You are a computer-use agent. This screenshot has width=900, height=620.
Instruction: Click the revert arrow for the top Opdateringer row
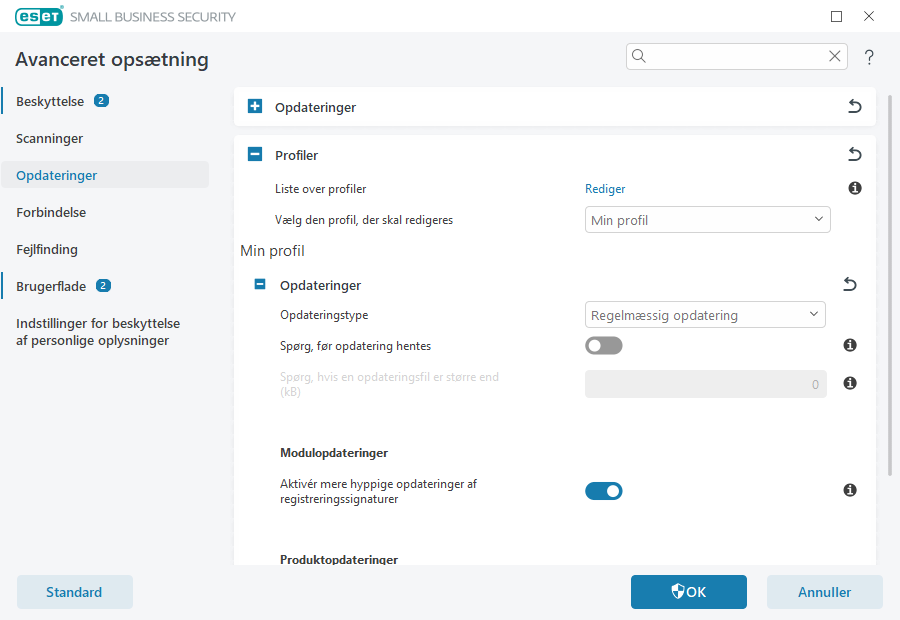point(855,105)
